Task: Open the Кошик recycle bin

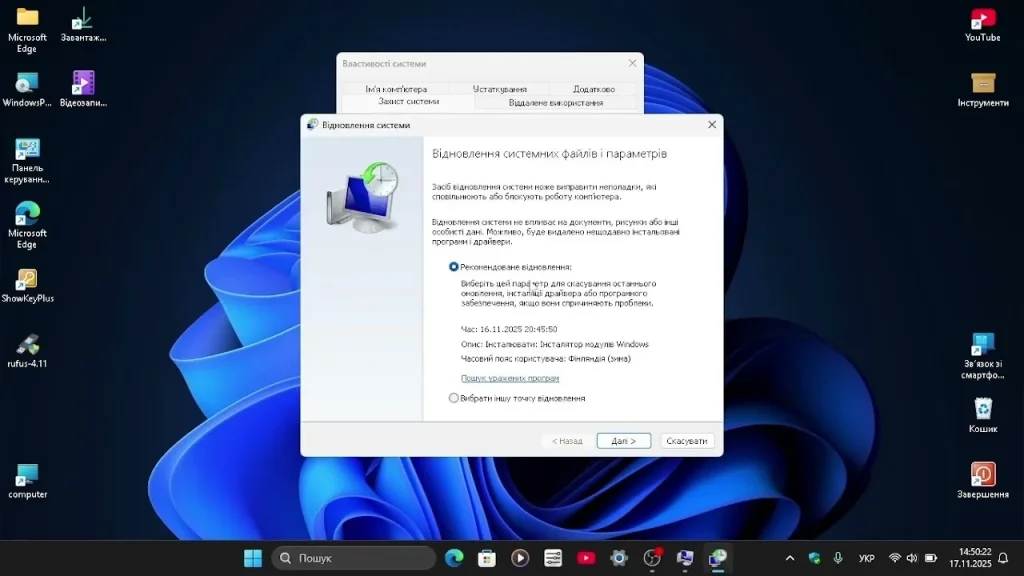Action: (983, 415)
